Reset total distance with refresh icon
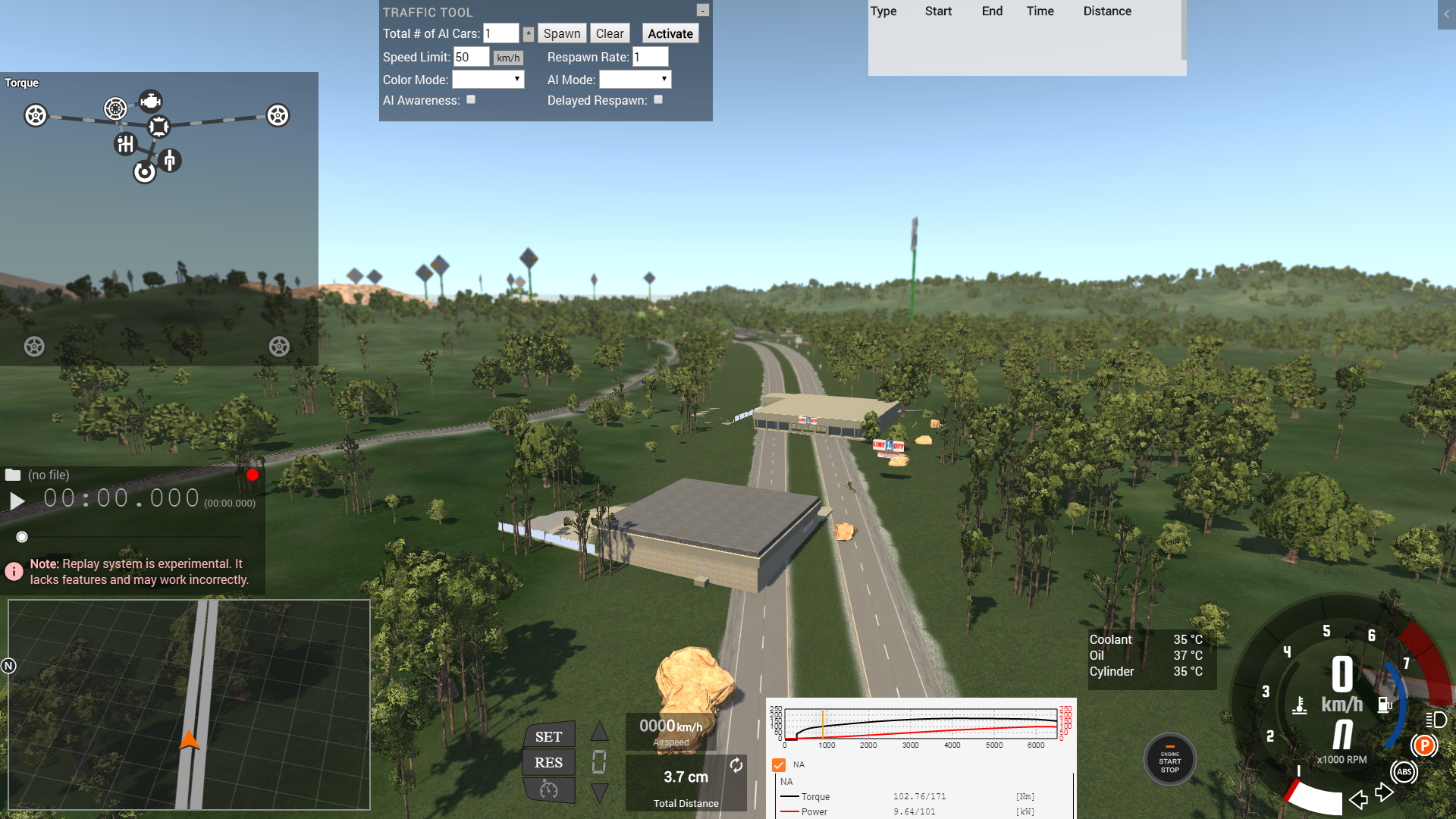The image size is (1456, 819). click(x=736, y=765)
